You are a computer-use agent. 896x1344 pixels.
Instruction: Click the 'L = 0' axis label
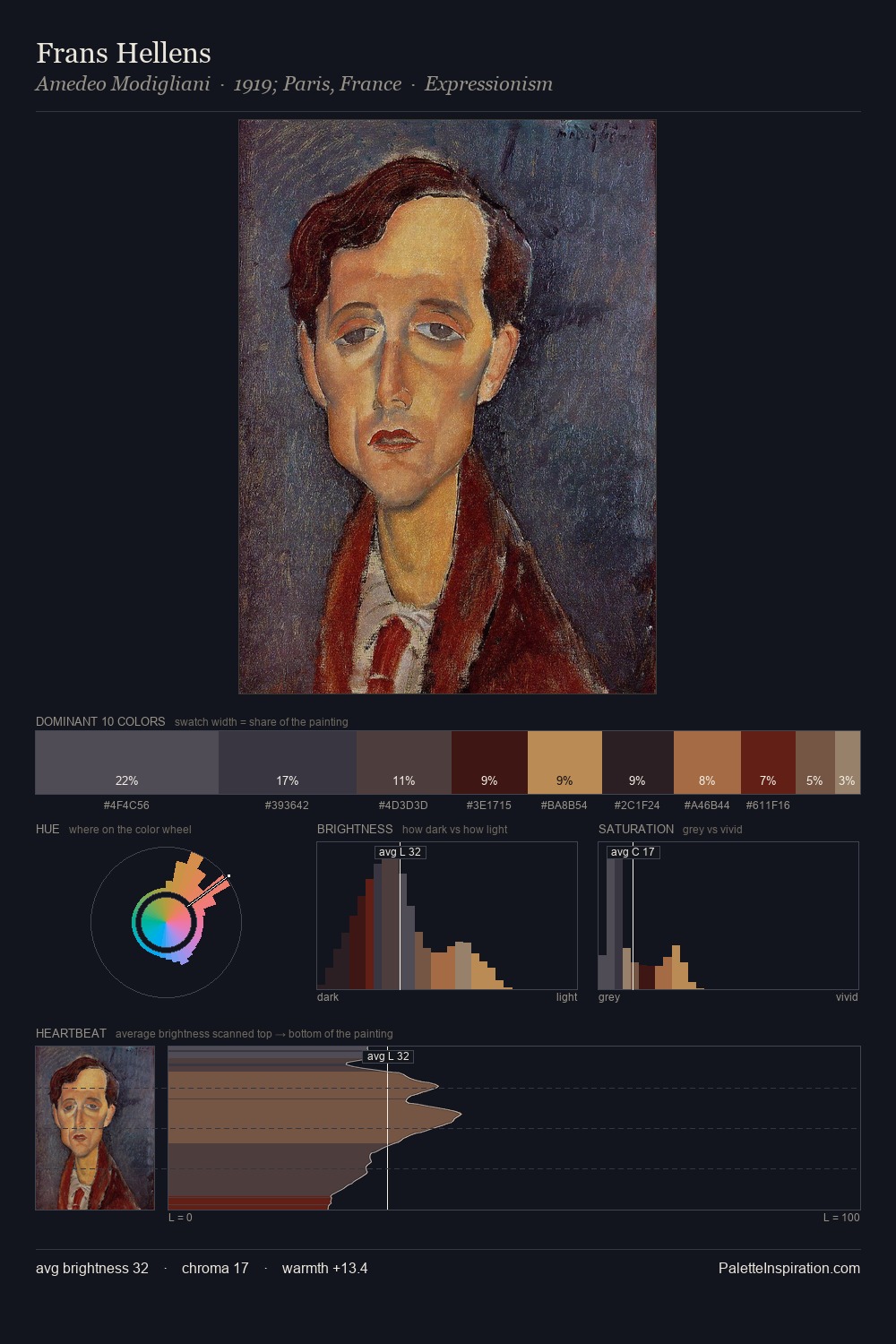pyautogui.click(x=180, y=1217)
